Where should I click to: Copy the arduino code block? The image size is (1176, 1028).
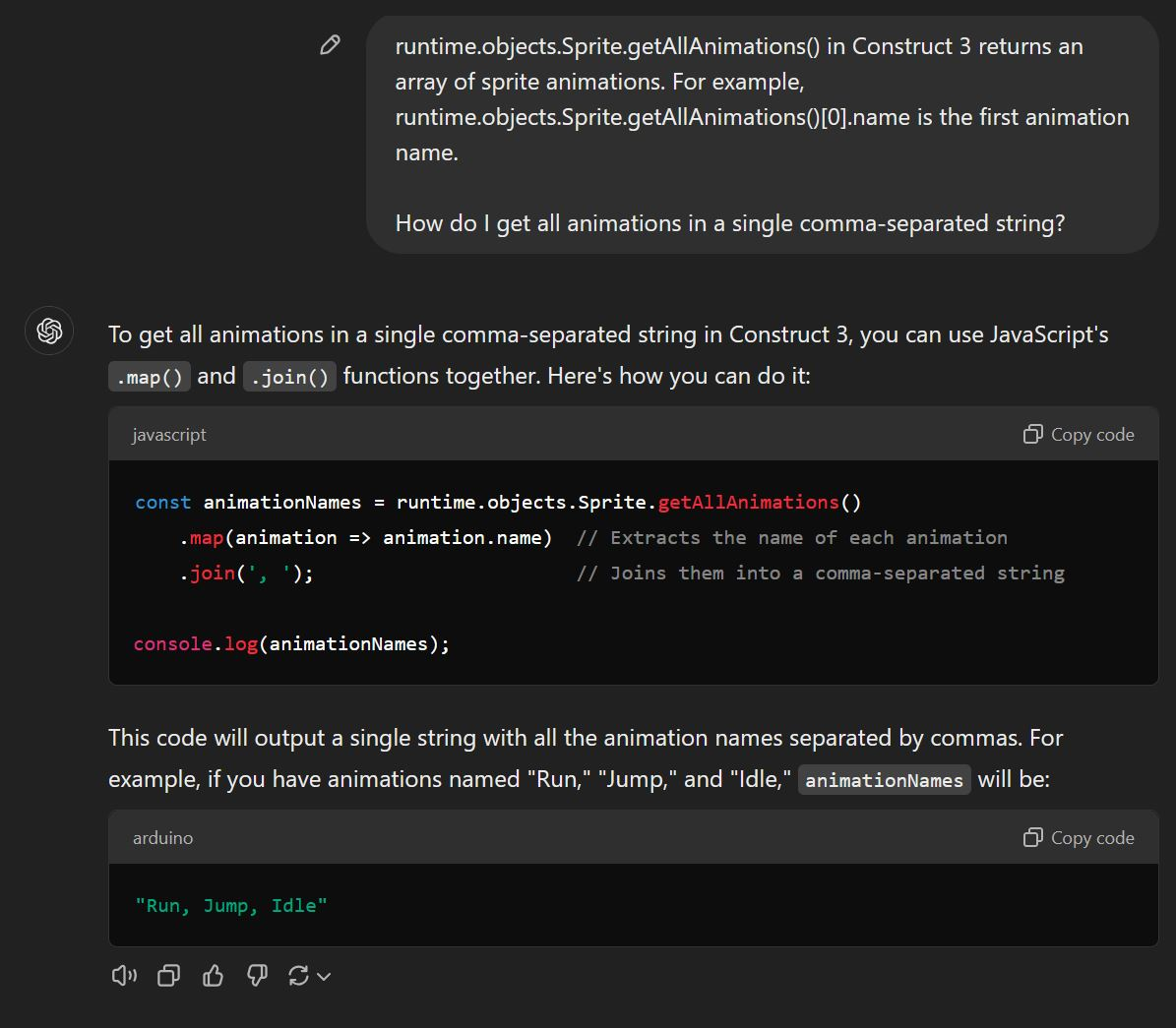click(x=1079, y=838)
